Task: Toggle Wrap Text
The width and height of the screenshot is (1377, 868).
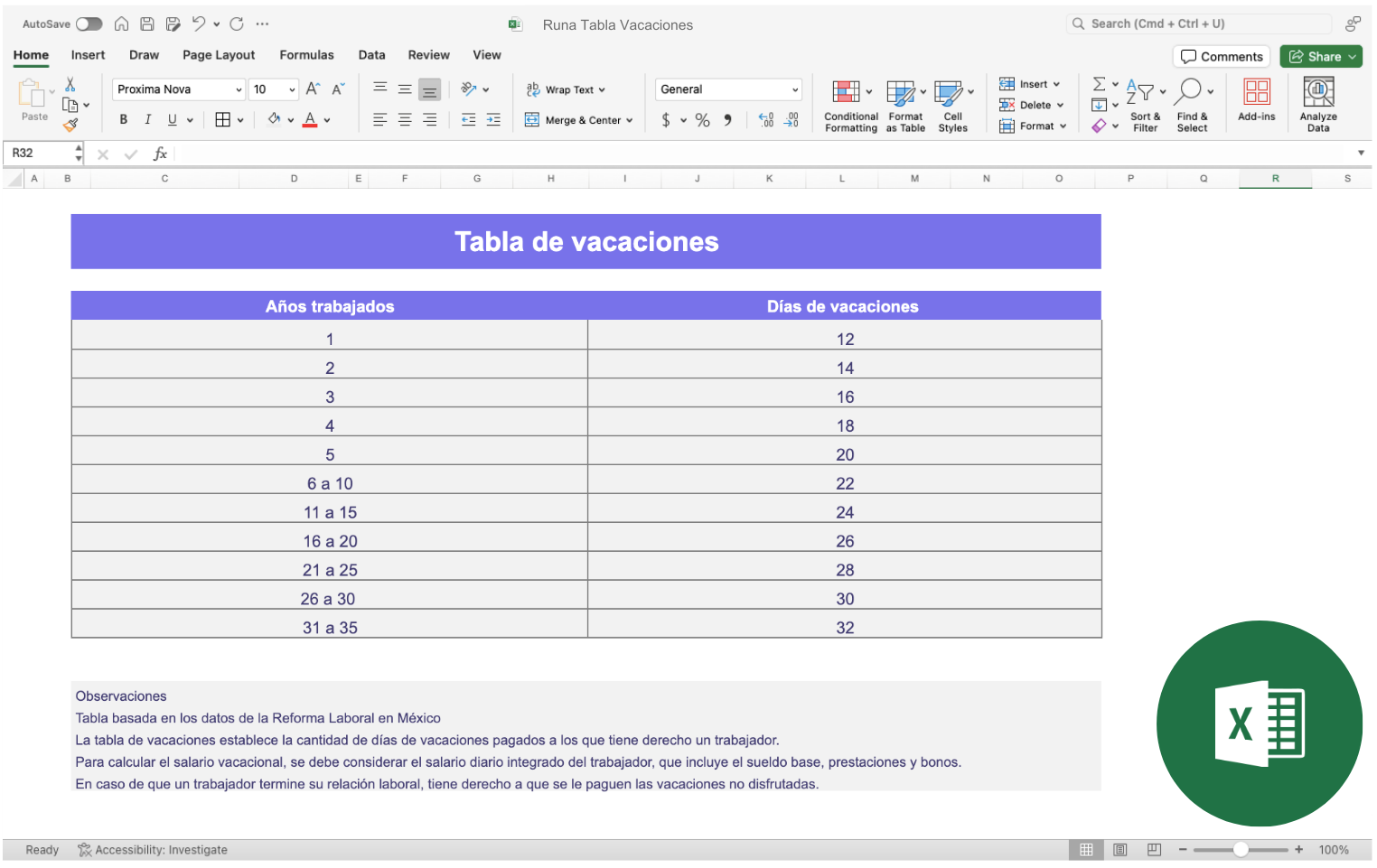Action: click(566, 89)
